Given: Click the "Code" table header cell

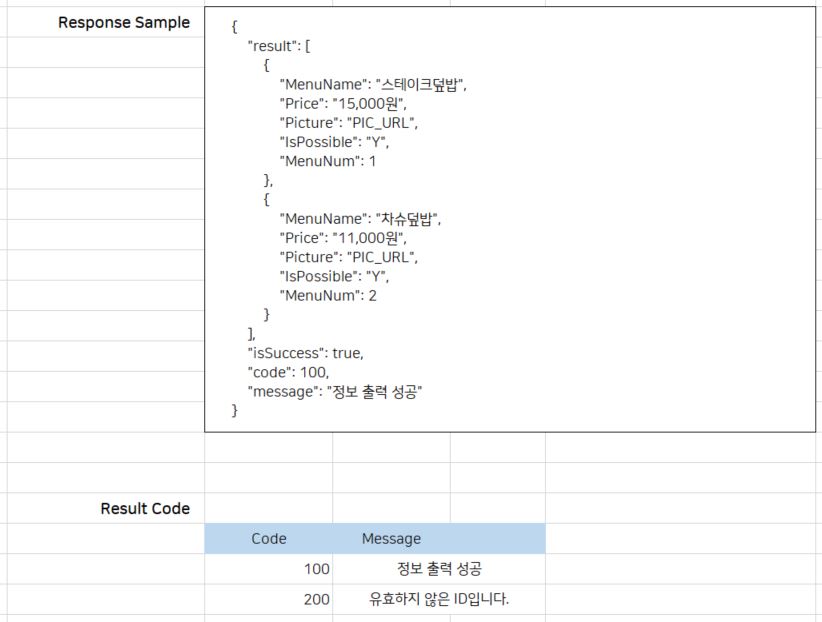Looking at the screenshot, I should tap(268, 539).
